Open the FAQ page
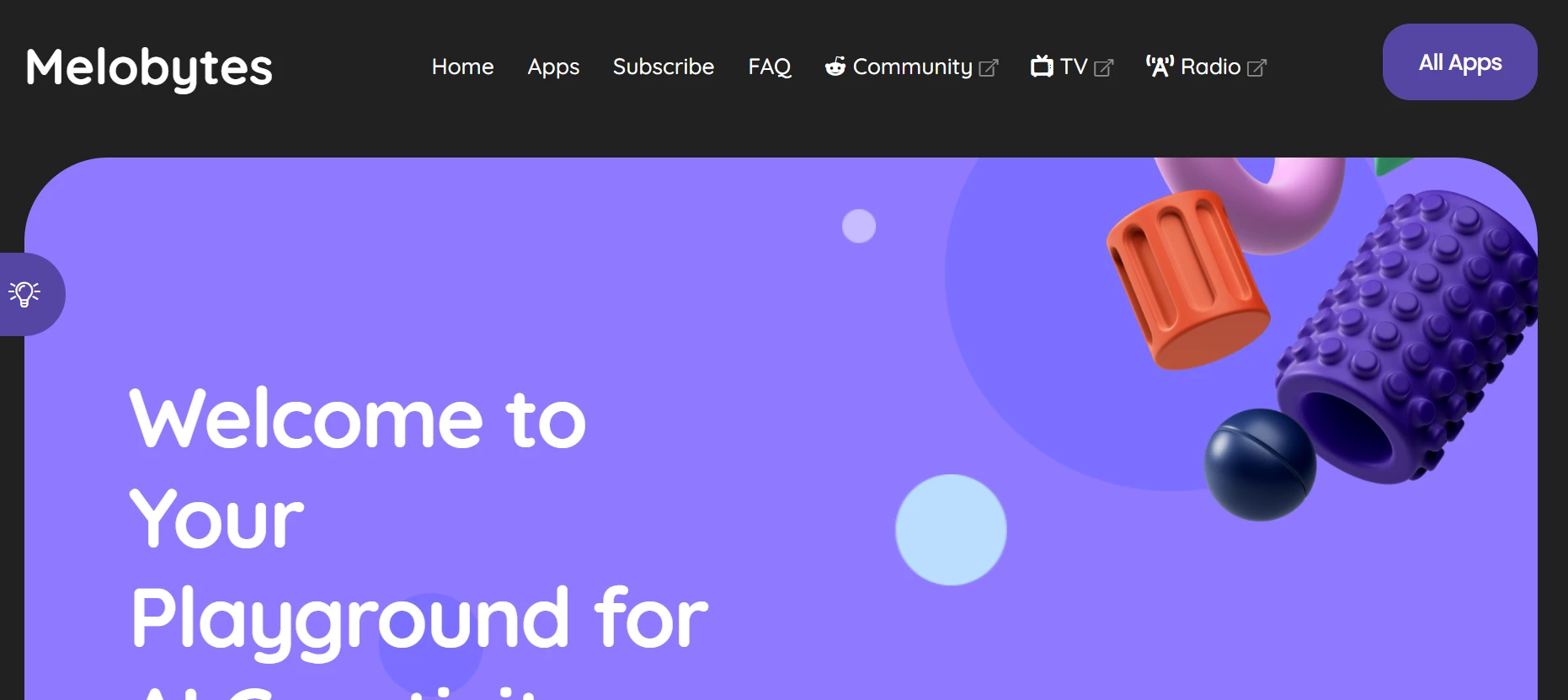 tap(770, 67)
